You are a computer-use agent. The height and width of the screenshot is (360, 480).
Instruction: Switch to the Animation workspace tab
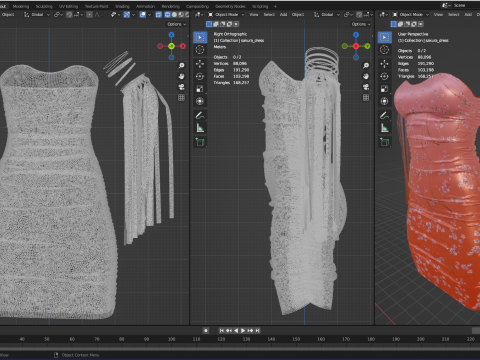coord(145,6)
